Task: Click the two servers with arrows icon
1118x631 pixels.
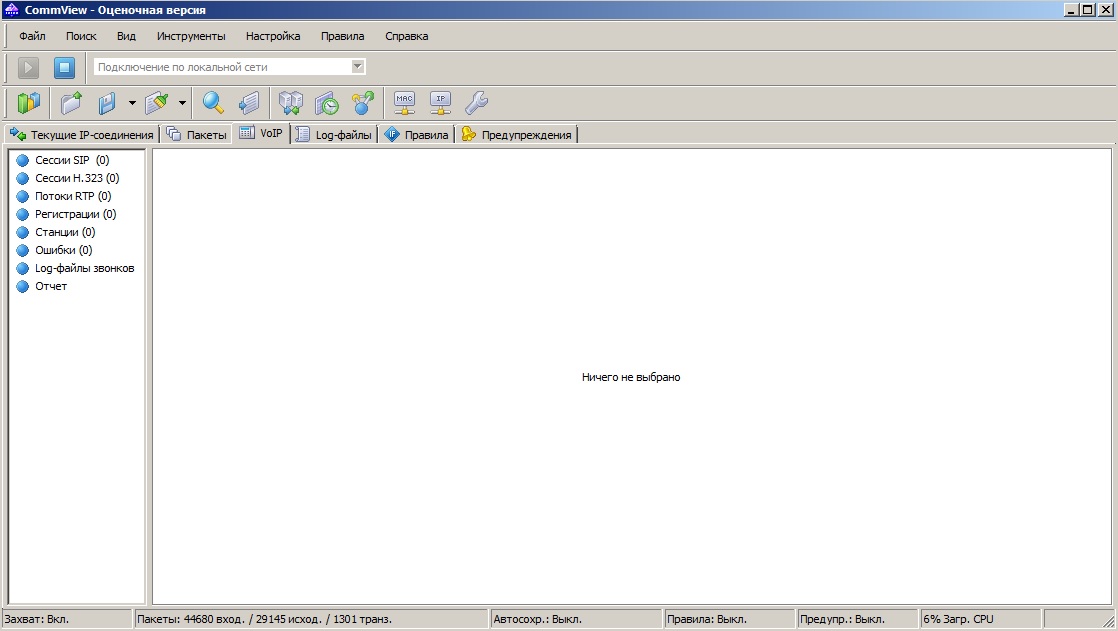Action: pos(291,103)
